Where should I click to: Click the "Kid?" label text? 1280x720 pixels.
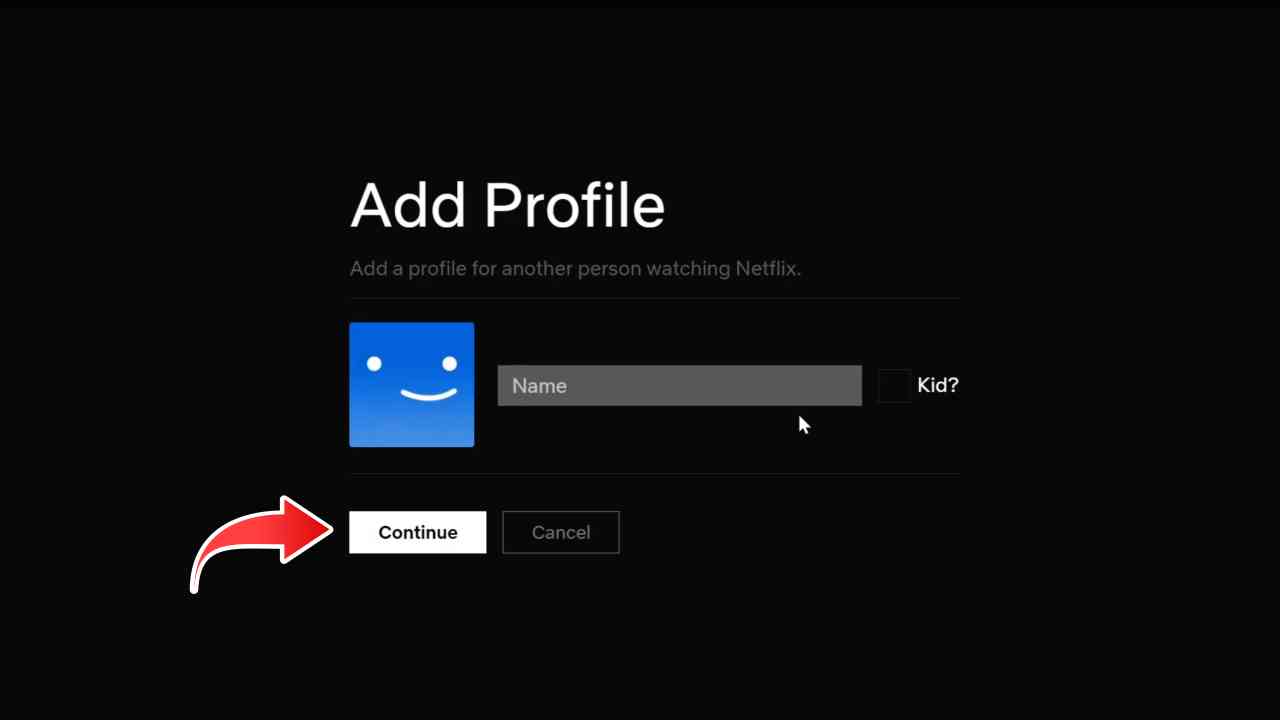938,385
